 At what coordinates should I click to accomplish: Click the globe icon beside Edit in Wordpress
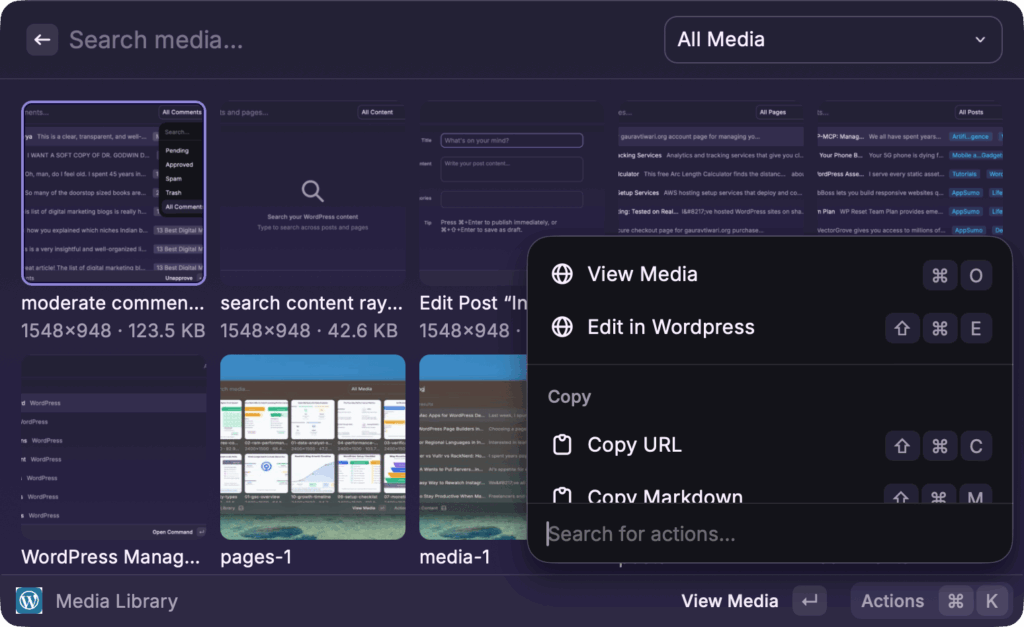pos(562,327)
